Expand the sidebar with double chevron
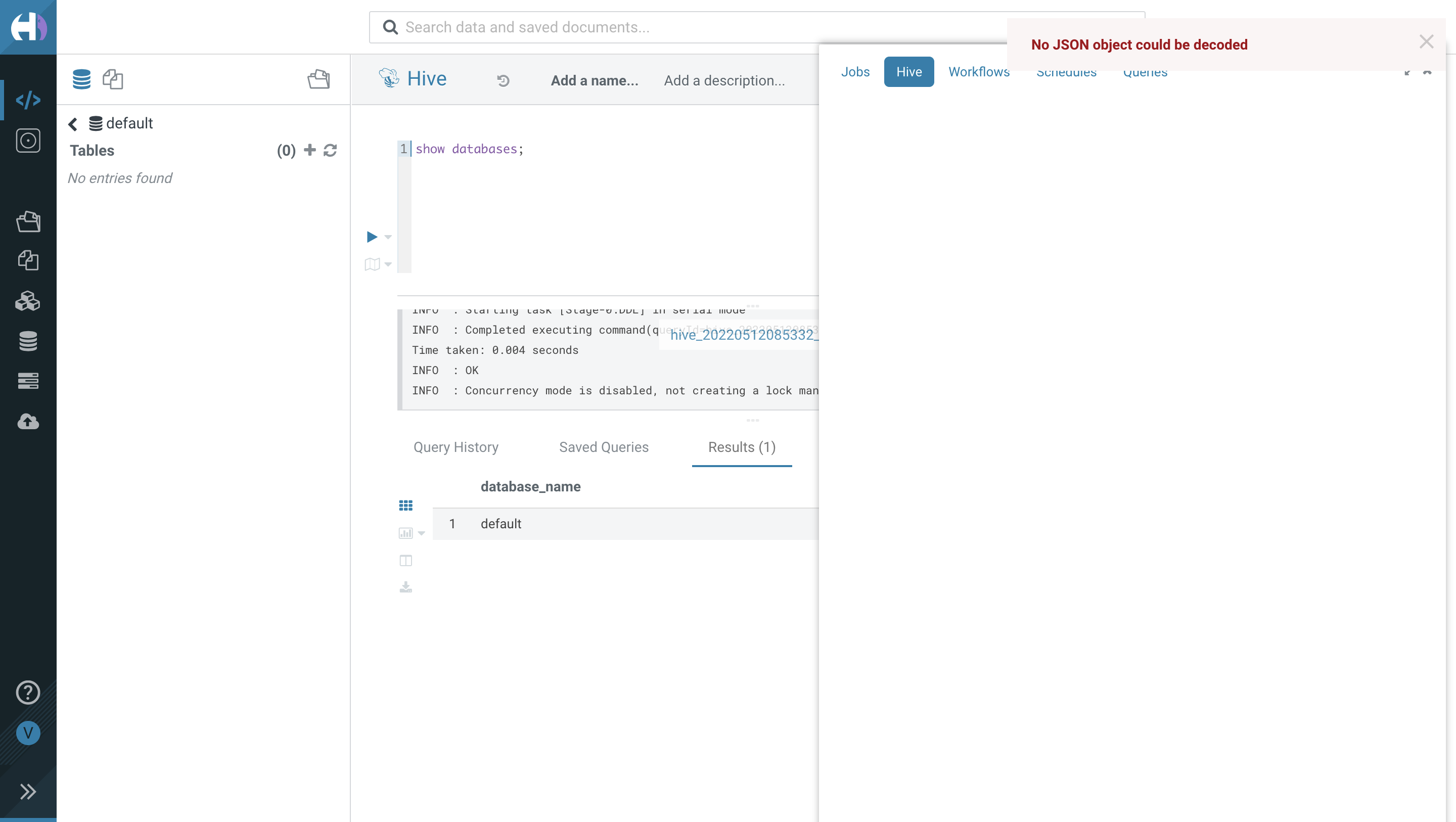The width and height of the screenshot is (1456, 822). pos(28,792)
